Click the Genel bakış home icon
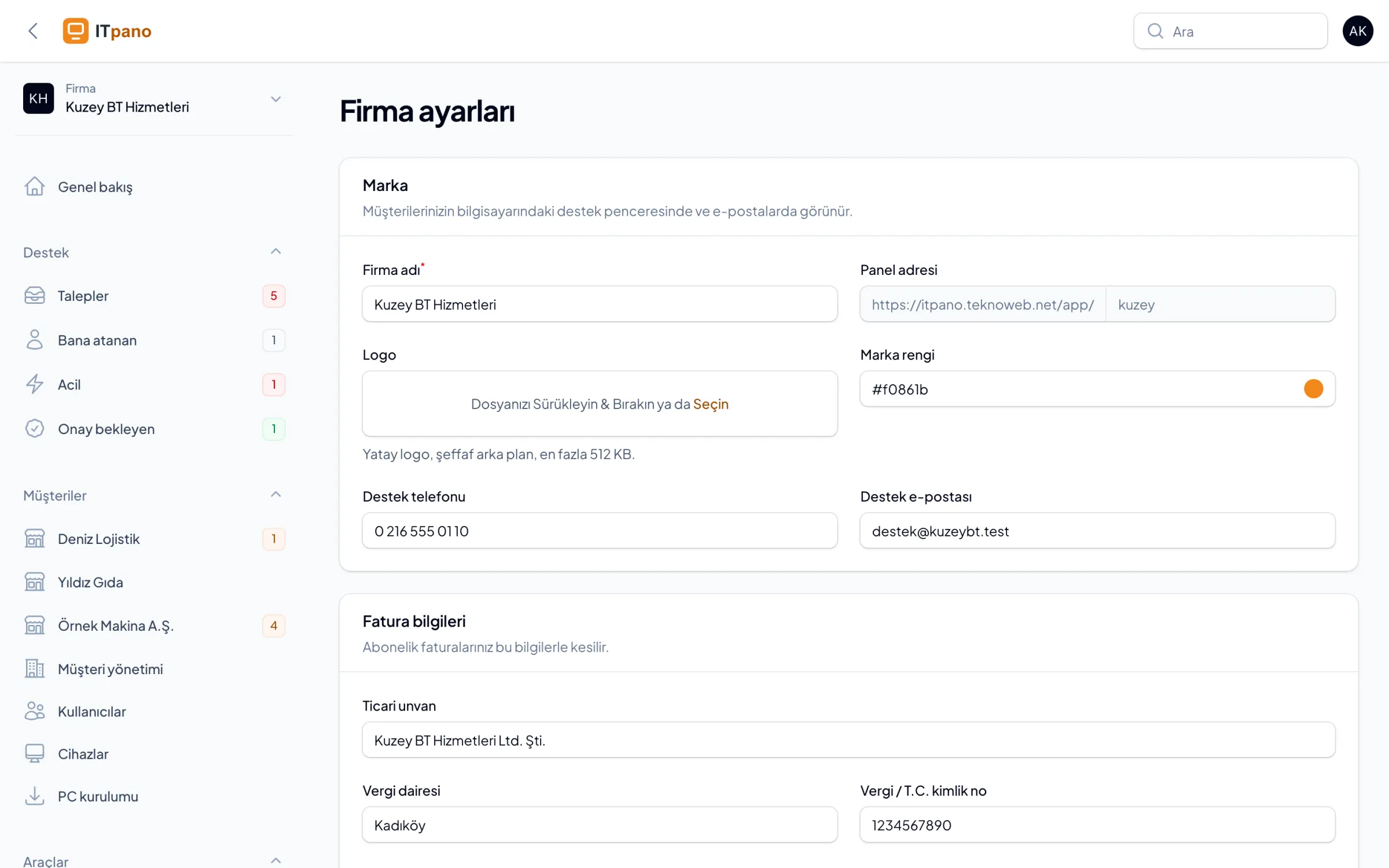Screen dimensions: 1389x868 pos(35,186)
